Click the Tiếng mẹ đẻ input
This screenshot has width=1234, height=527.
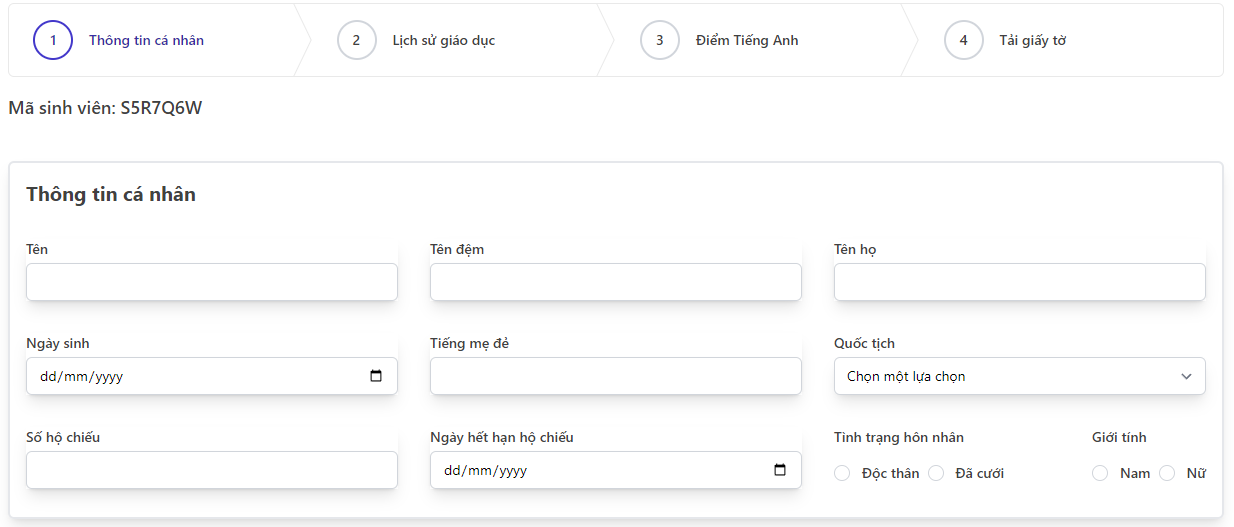coord(616,376)
